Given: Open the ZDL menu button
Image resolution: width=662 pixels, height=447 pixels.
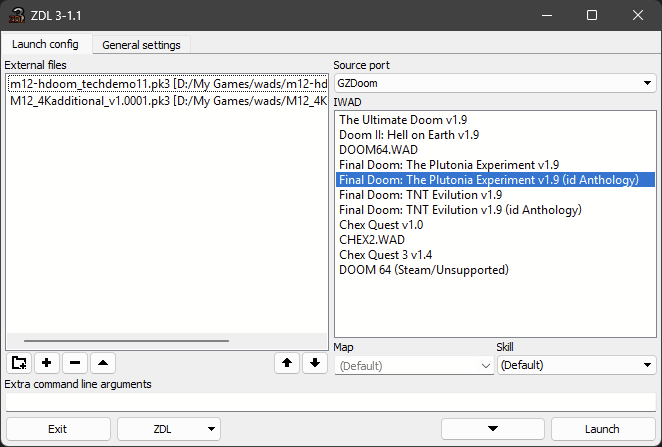Looking at the screenshot, I should pyautogui.click(x=169, y=429).
